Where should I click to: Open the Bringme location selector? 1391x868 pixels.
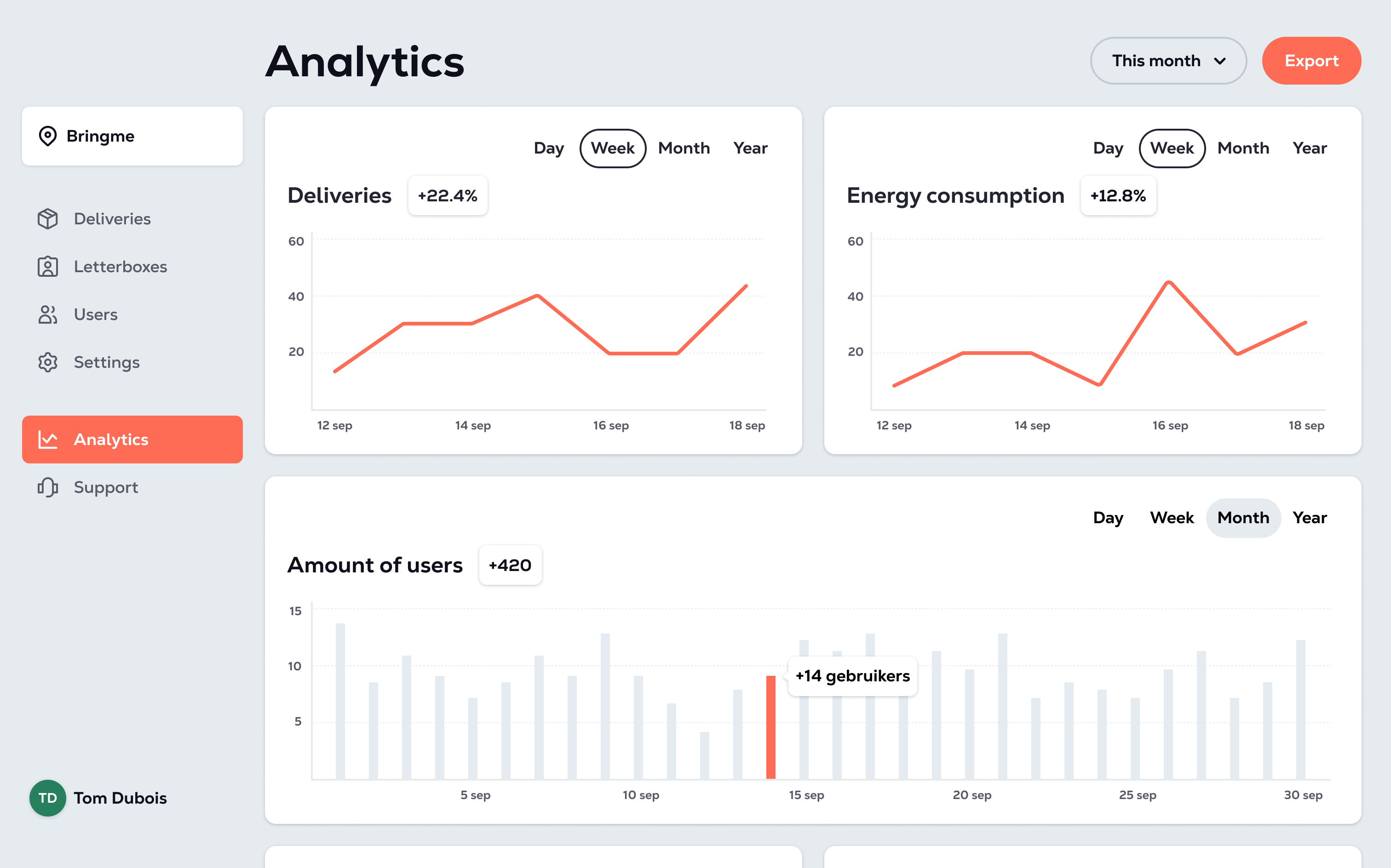pos(132,136)
